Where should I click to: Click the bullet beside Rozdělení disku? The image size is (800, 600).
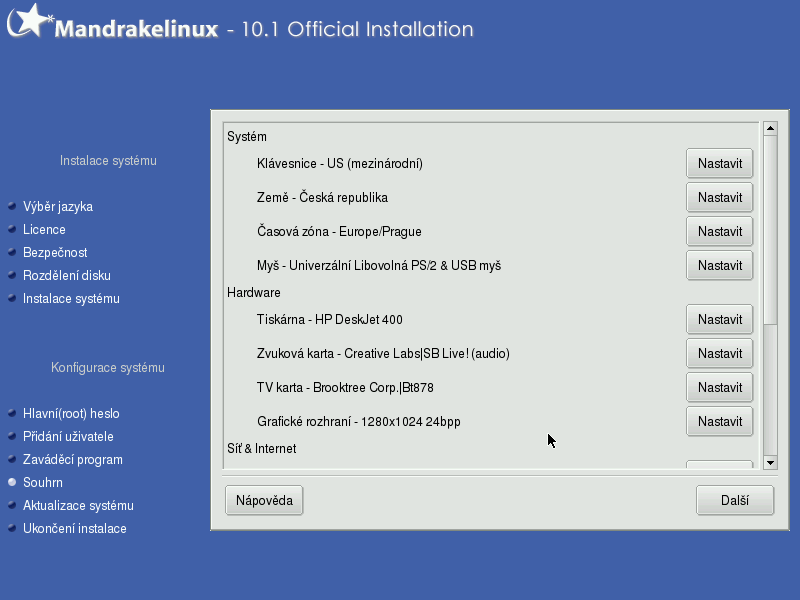coord(12,275)
